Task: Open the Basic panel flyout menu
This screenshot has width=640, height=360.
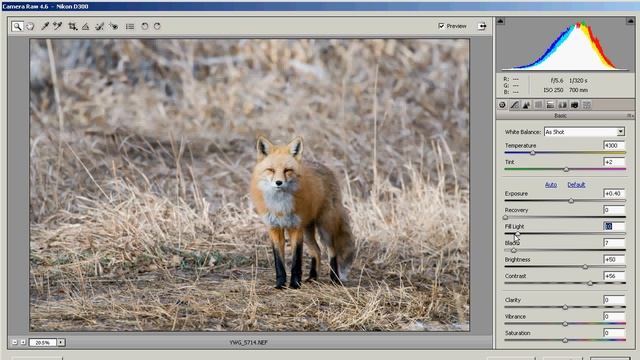Action: point(630,116)
